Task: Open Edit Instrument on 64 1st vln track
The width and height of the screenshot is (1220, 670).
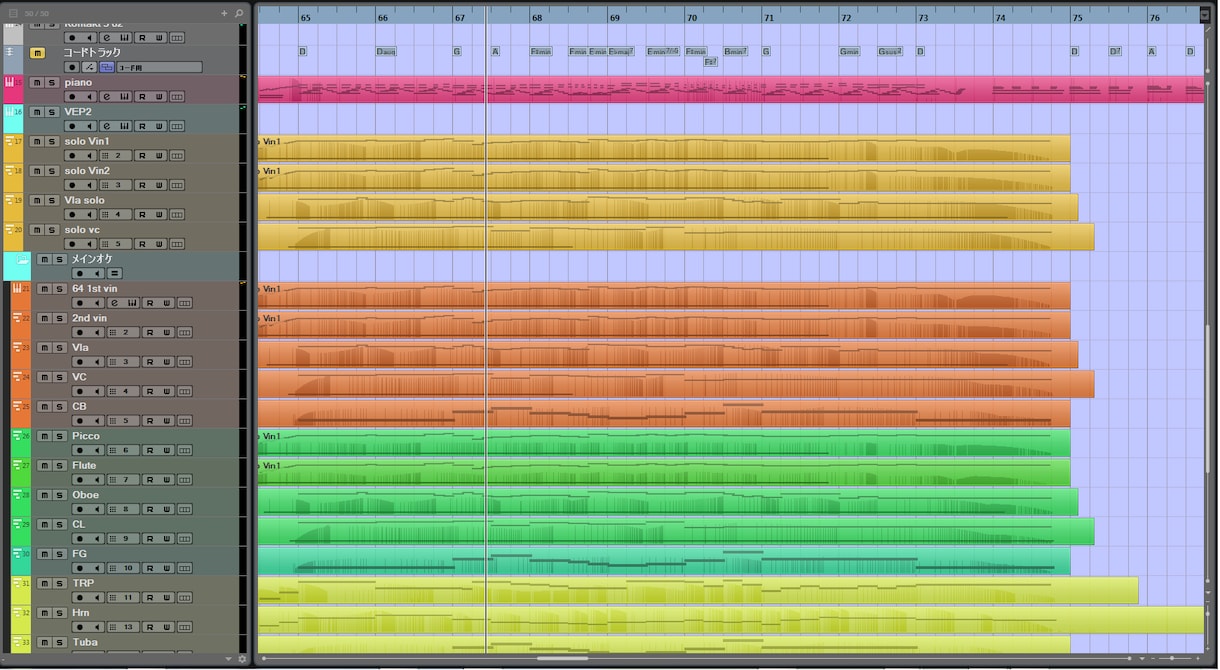Action: [115, 303]
